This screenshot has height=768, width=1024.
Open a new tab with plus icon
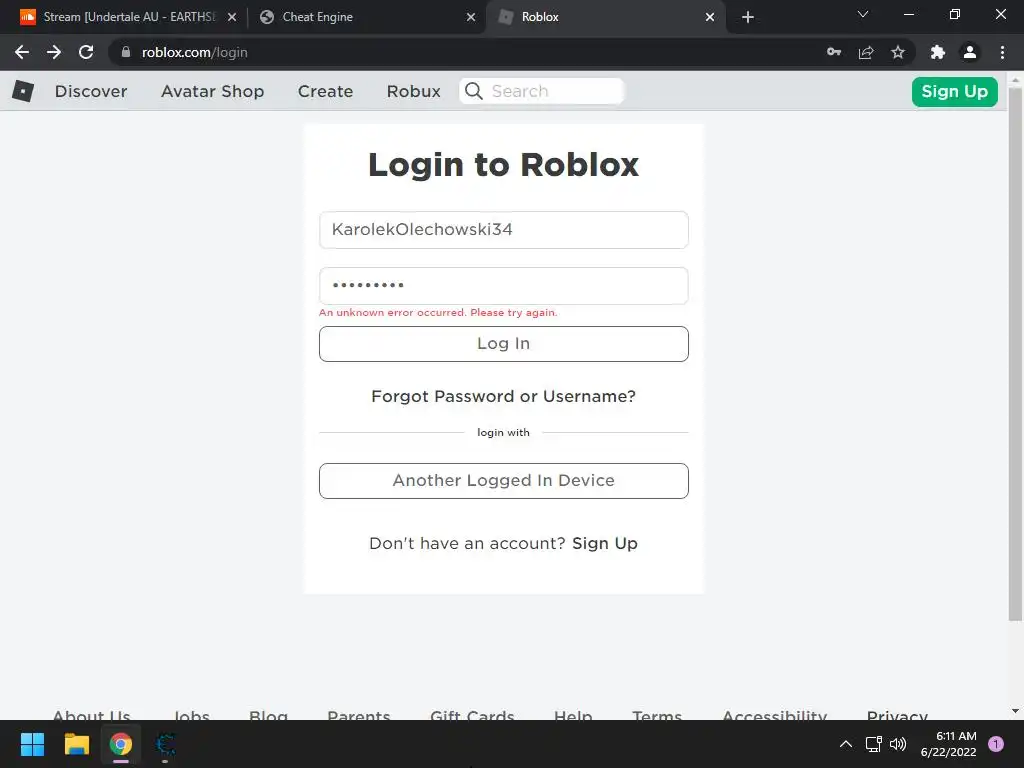[x=748, y=17]
